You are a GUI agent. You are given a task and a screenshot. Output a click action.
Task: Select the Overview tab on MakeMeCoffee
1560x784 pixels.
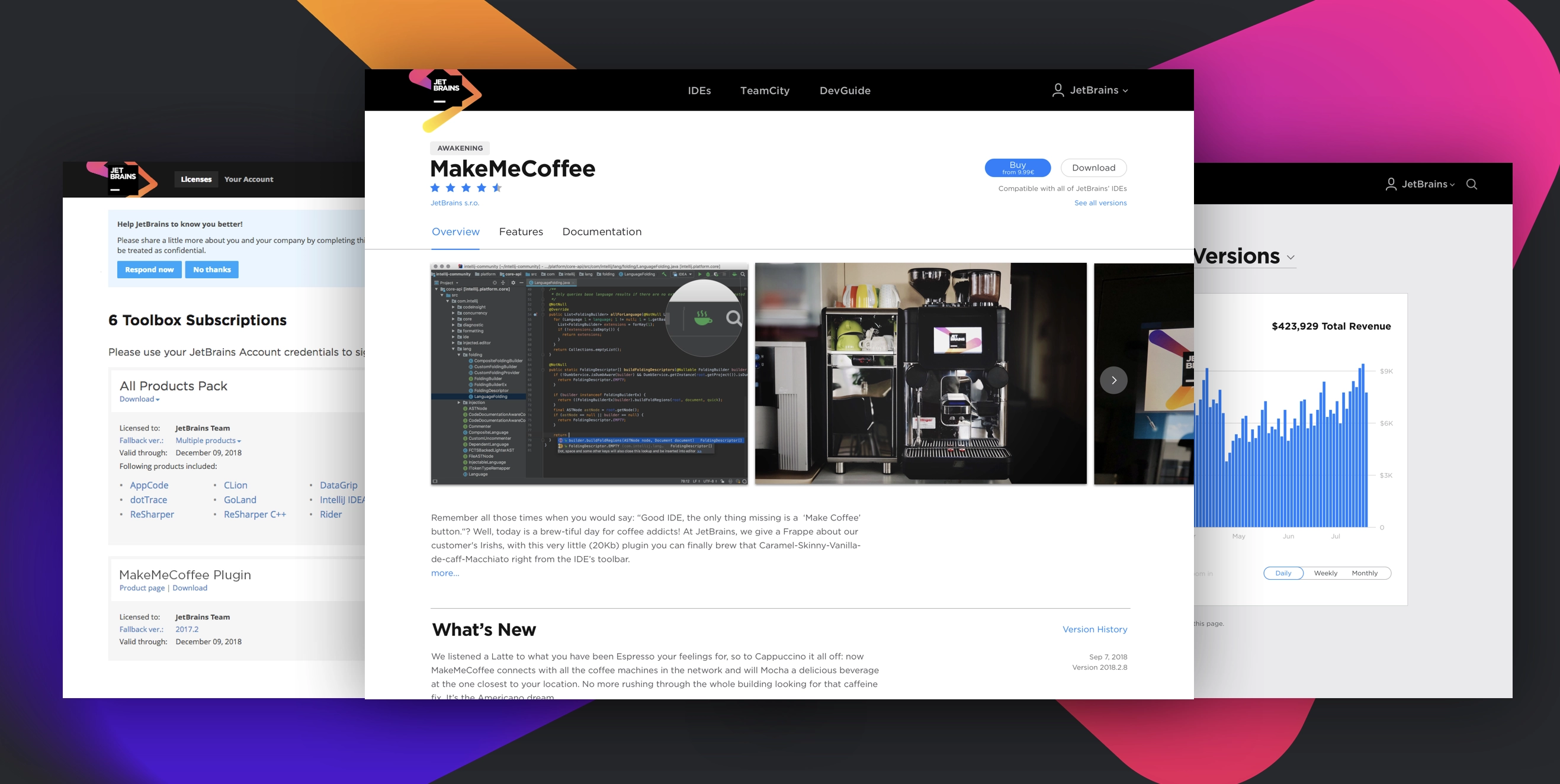tap(454, 231)
